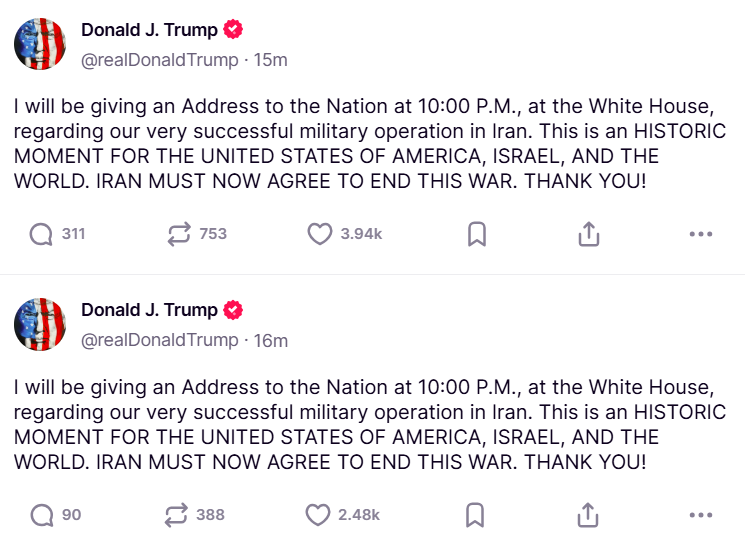Click the verified badge on first post
The image size is (745, 545).
coord(233,30)
